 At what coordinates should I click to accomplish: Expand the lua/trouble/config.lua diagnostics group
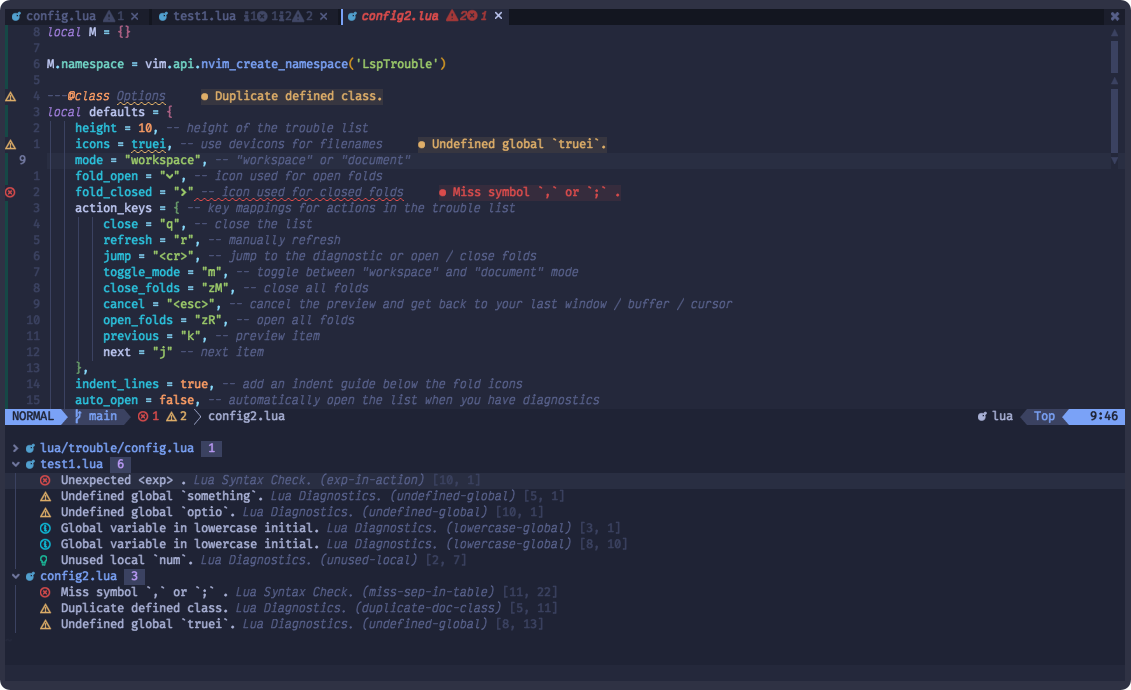[x=17, y=447]
